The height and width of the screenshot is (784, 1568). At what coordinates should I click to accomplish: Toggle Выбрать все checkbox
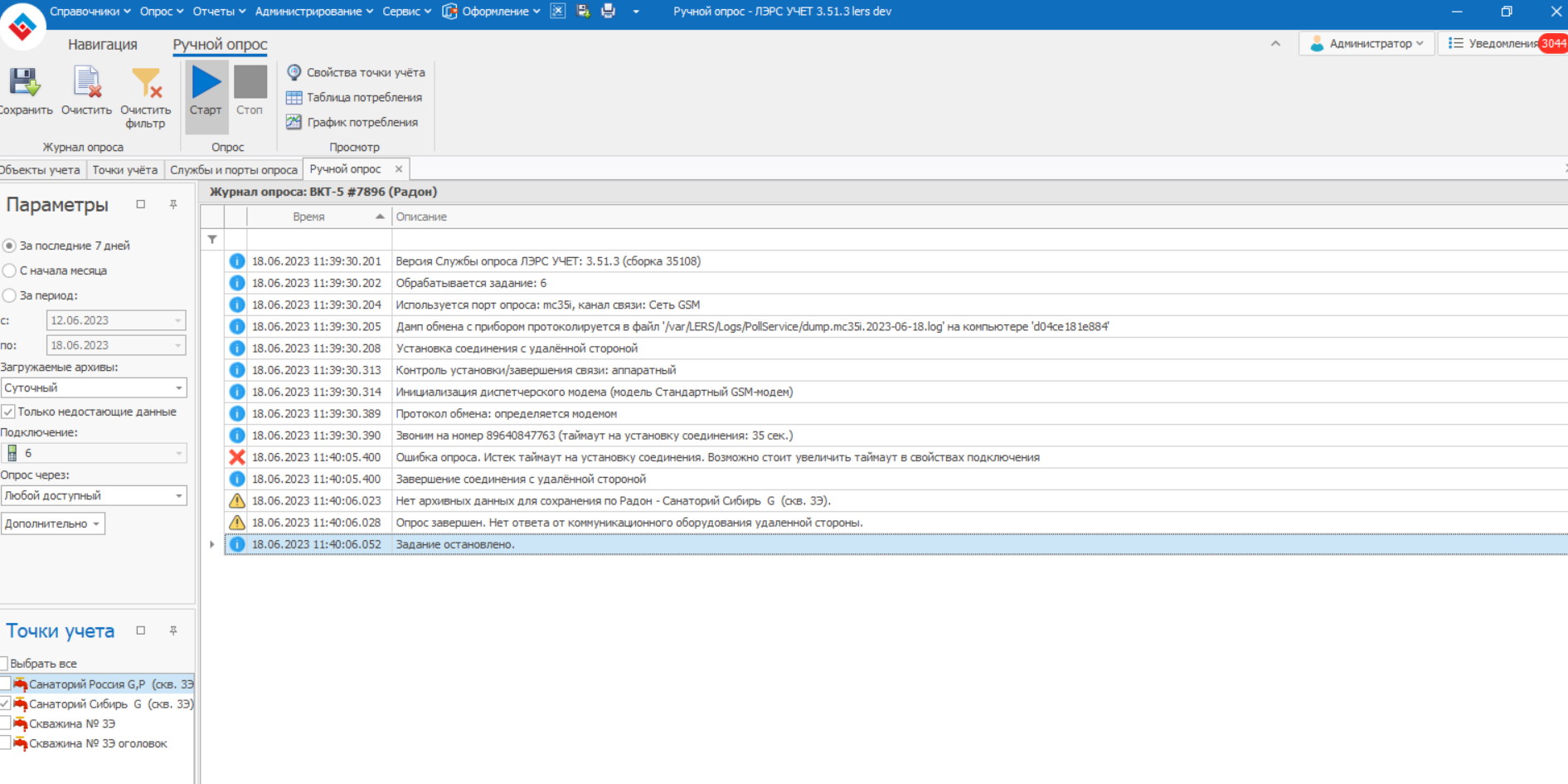point(3,664)
